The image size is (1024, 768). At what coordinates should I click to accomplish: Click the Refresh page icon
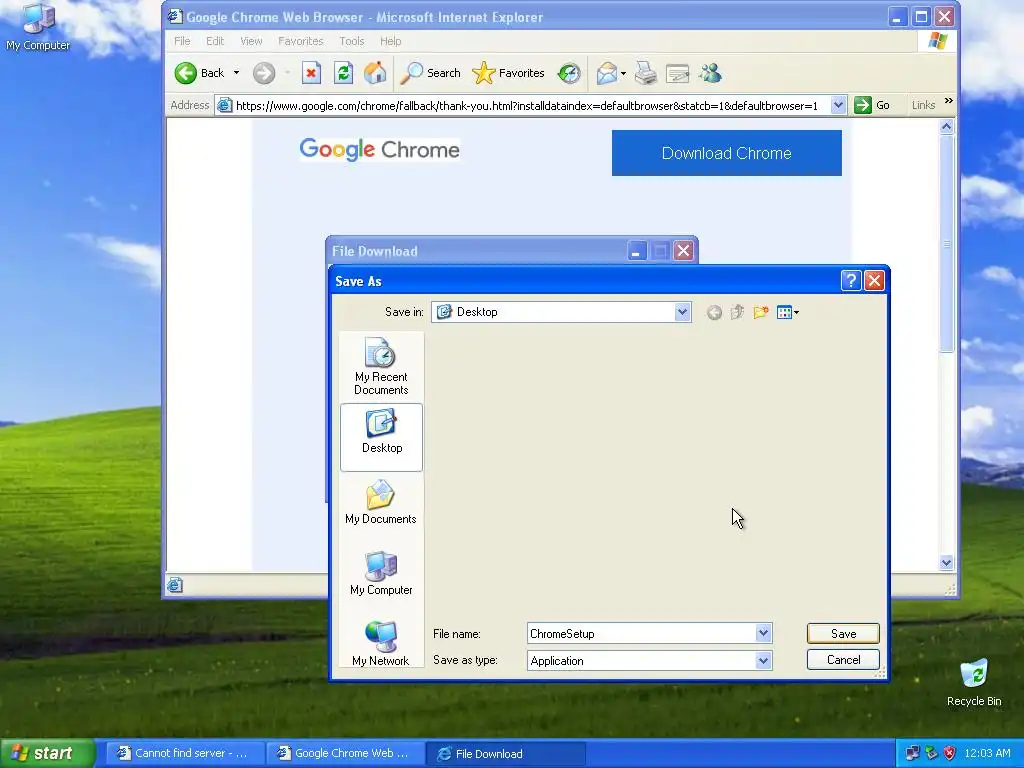click(344, 73)
